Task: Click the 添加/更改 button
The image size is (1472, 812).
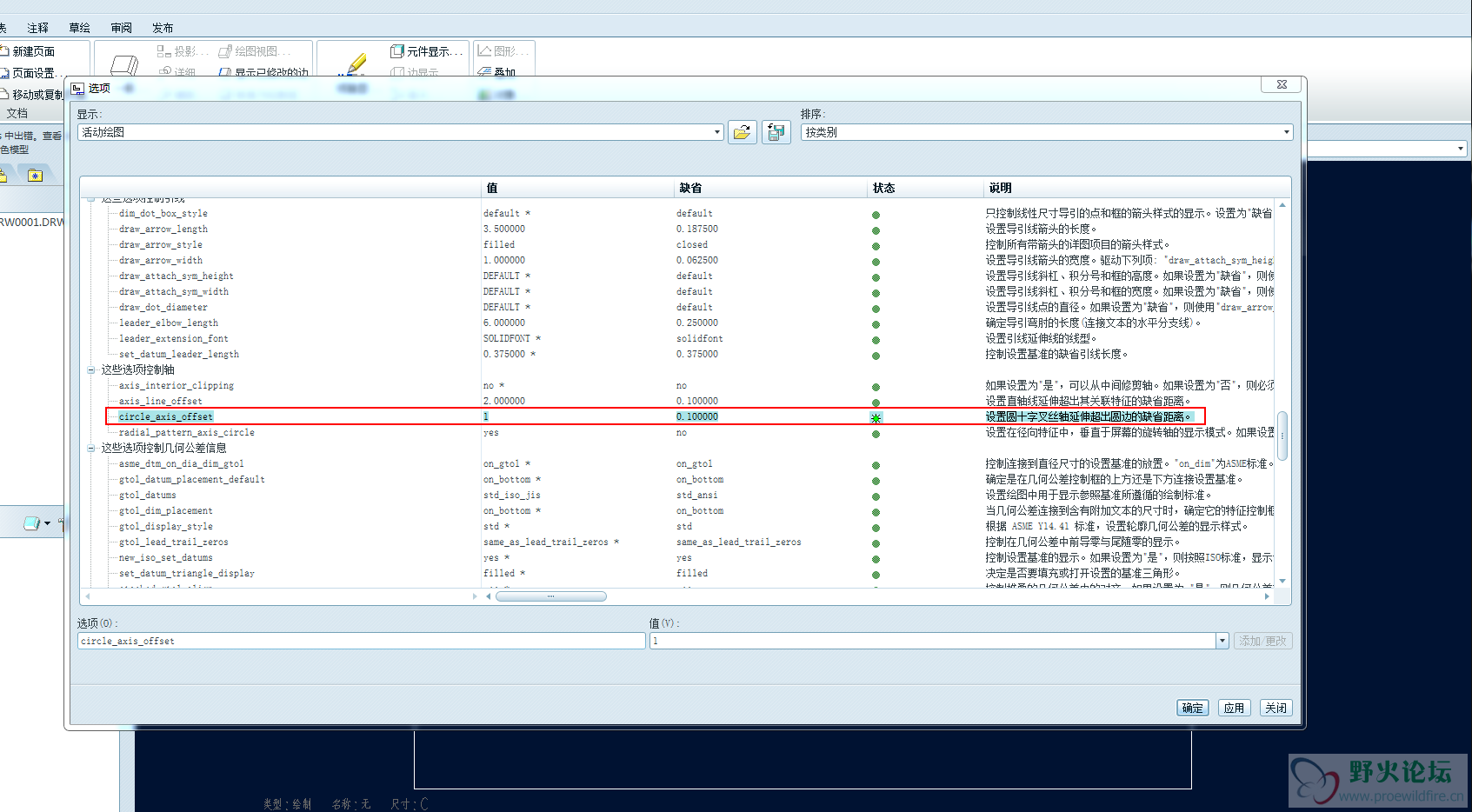Action: pyautogui.click(x=1262, y=641)
